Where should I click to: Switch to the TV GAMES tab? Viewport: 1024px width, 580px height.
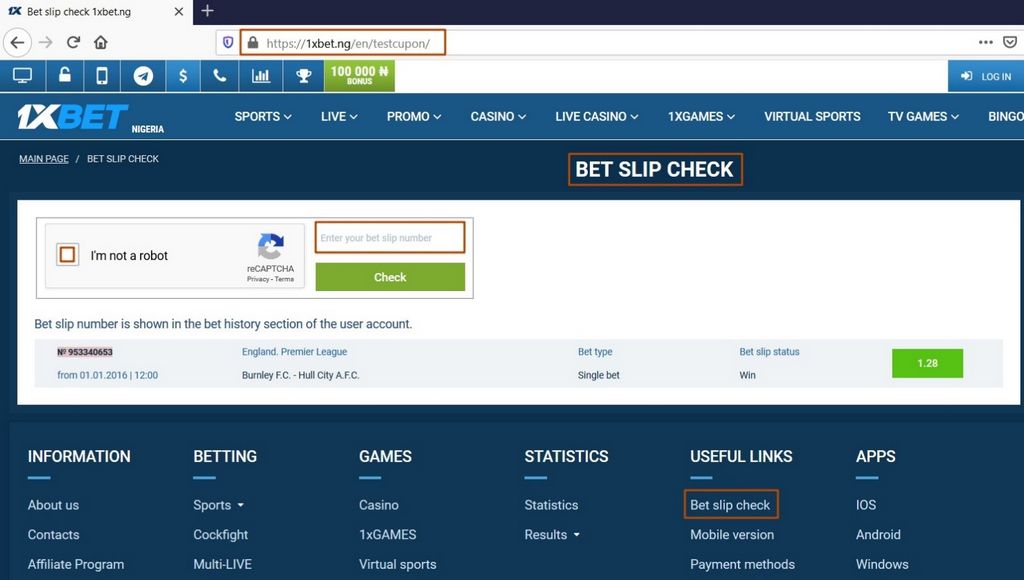point(921,116)
